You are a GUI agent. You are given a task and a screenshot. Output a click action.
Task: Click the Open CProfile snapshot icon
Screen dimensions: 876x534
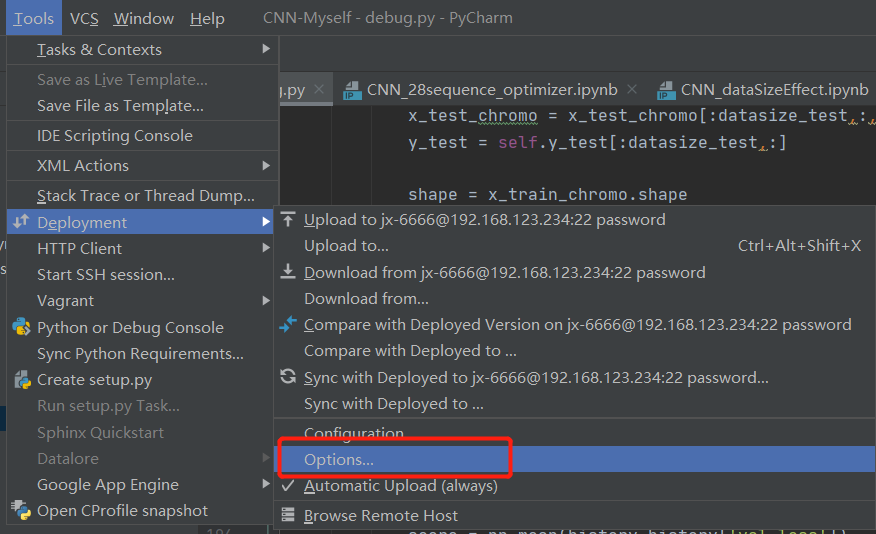[21, 510]
